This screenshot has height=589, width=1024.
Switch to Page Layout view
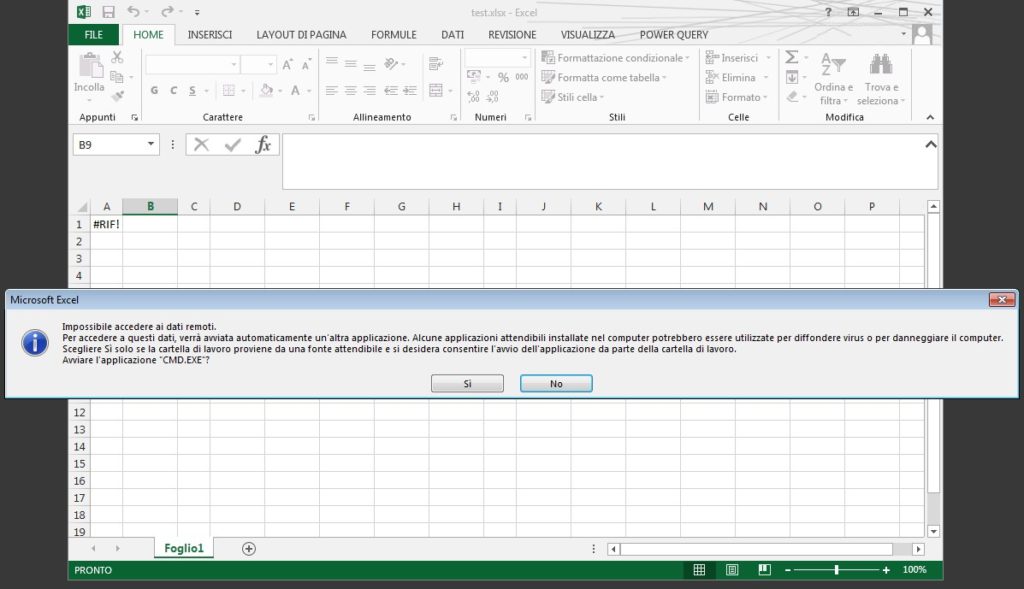(x=732, y=570)
